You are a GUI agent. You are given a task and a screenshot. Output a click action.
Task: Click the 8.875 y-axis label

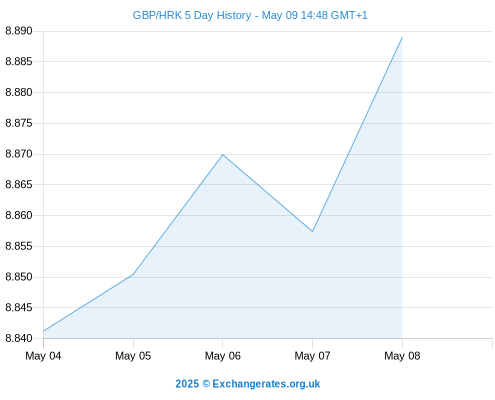19,123
